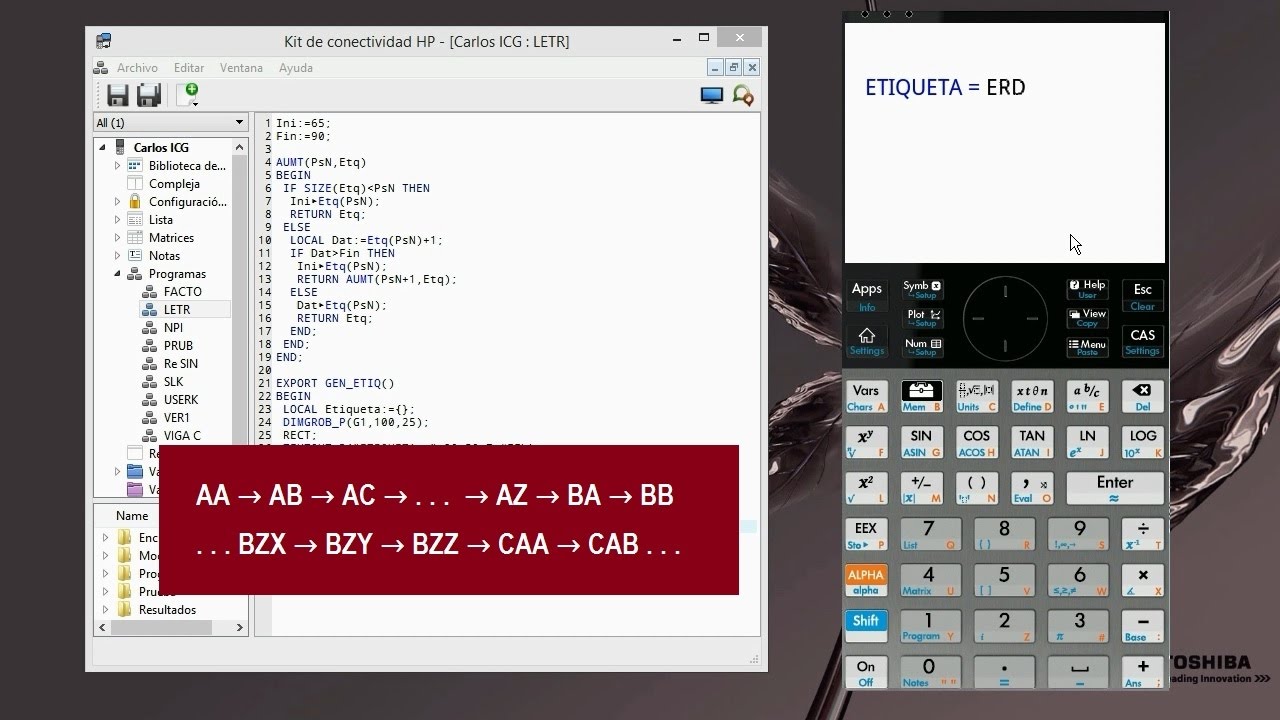Tap the Symb key on the calculator

tap(922, 290)
